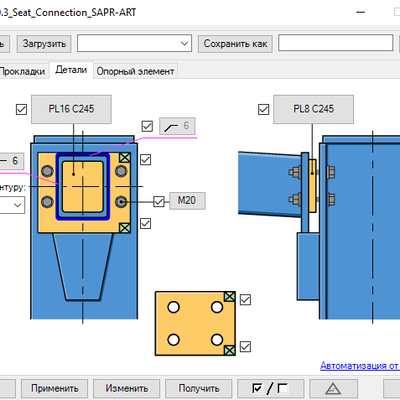The image size is (400, 400).
Task: Click the weld size 6 symbol button
Action: point(177,126)
